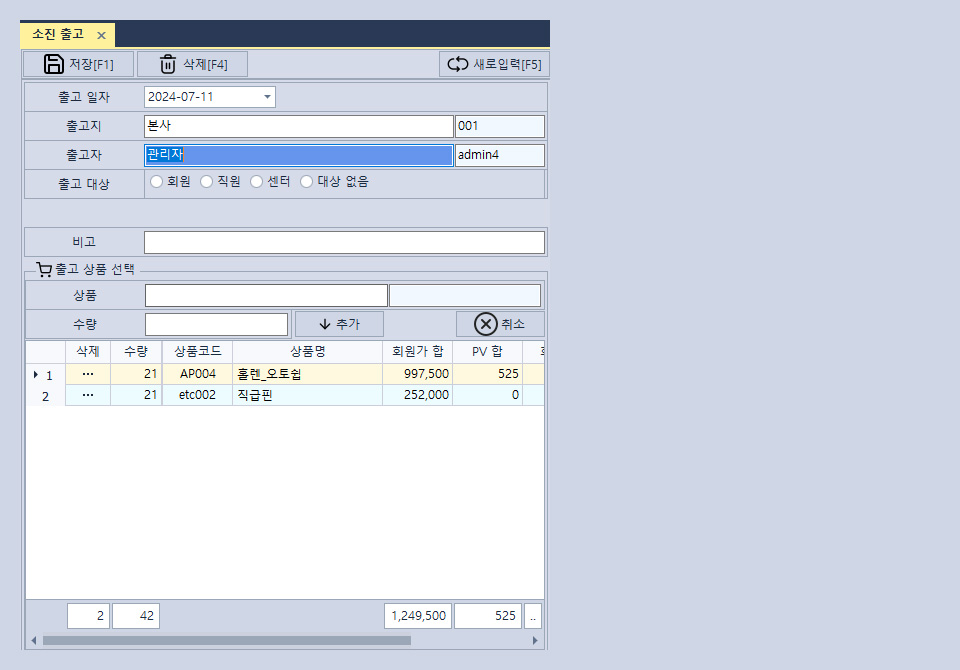Choose the 대상 없음 radio option
The width and height of the screenshot is (960, 670).
point(307,182)
